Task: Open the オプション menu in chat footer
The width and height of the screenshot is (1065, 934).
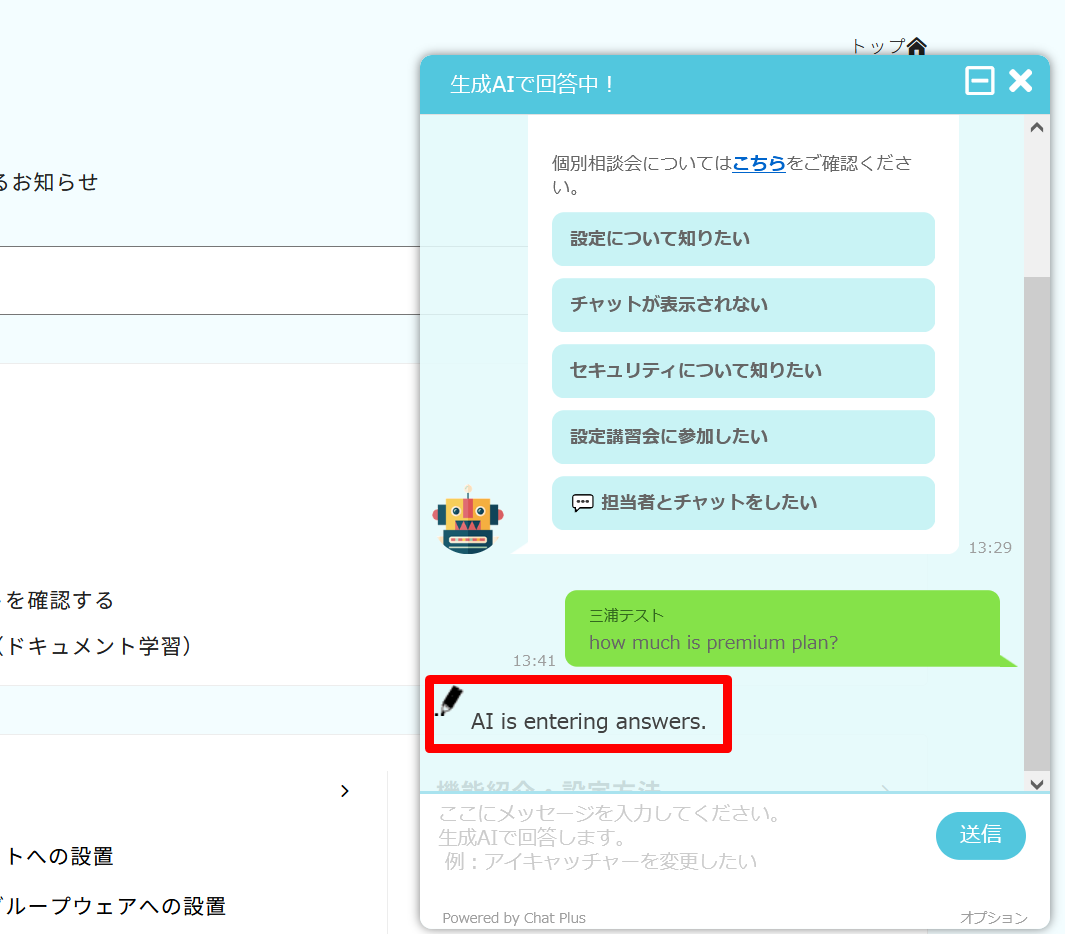Action: click(993, 917)
